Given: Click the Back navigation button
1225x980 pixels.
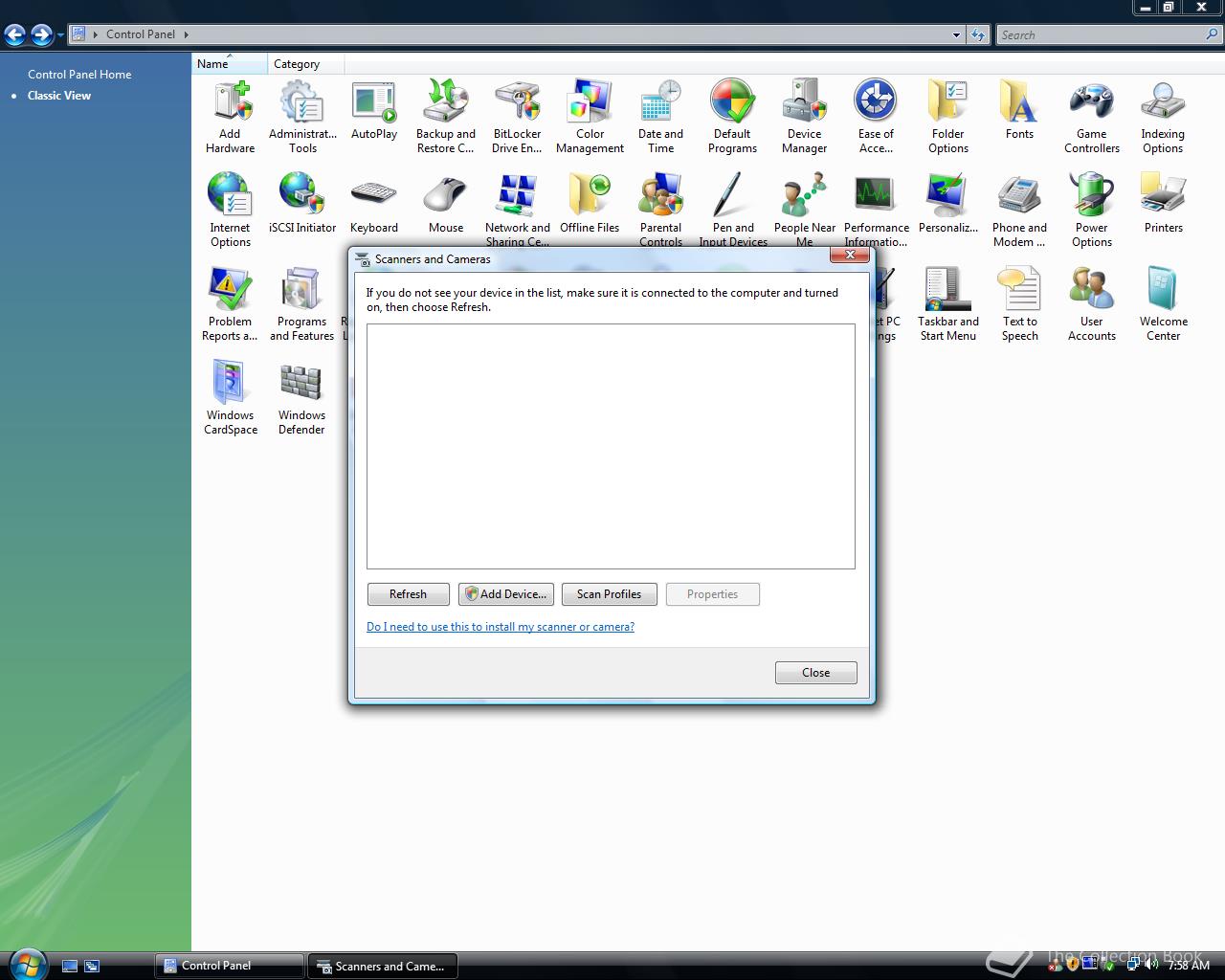Looking at the screenshot, I should pyautogui.click(x=15, y=35).
